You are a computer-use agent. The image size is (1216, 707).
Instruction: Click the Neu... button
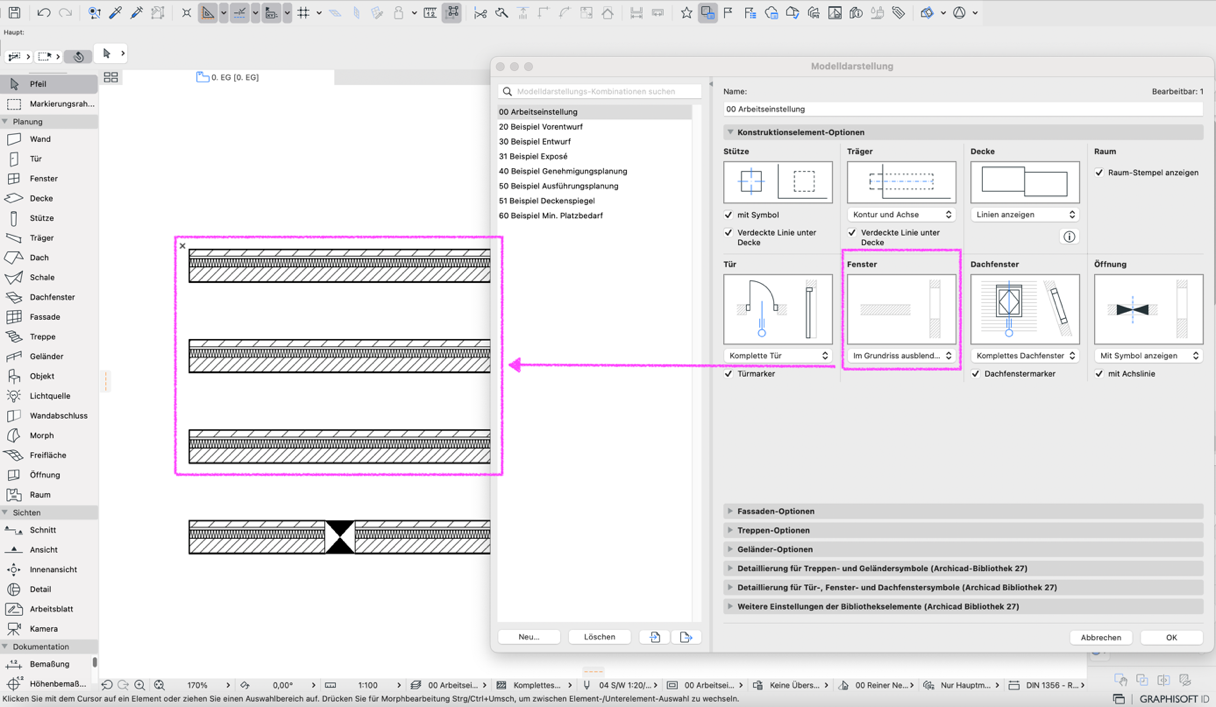click(x=529, y=637)
